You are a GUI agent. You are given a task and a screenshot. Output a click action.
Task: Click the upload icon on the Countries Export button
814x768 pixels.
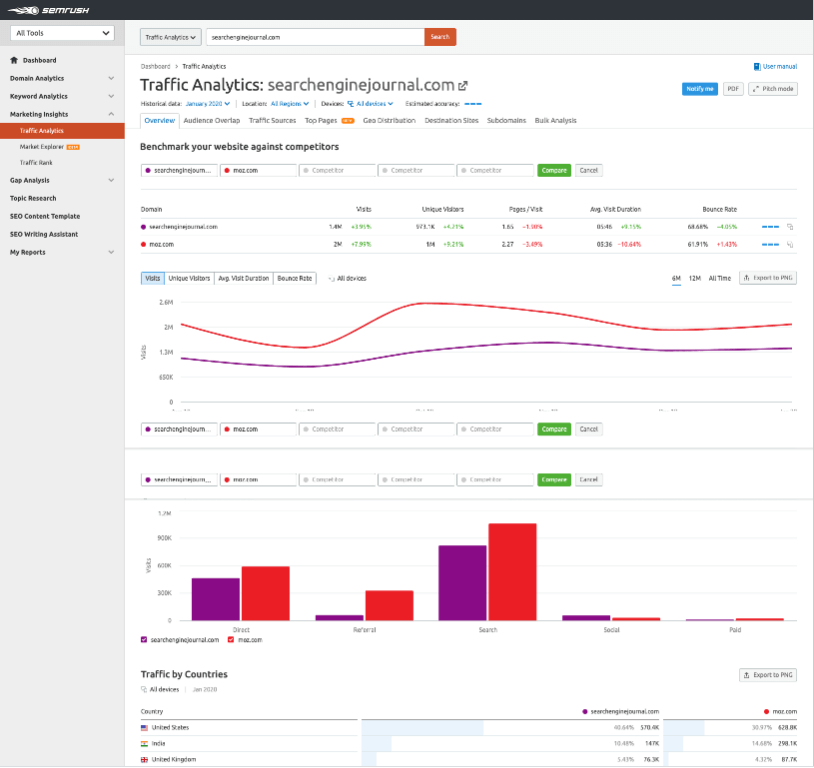747,675
